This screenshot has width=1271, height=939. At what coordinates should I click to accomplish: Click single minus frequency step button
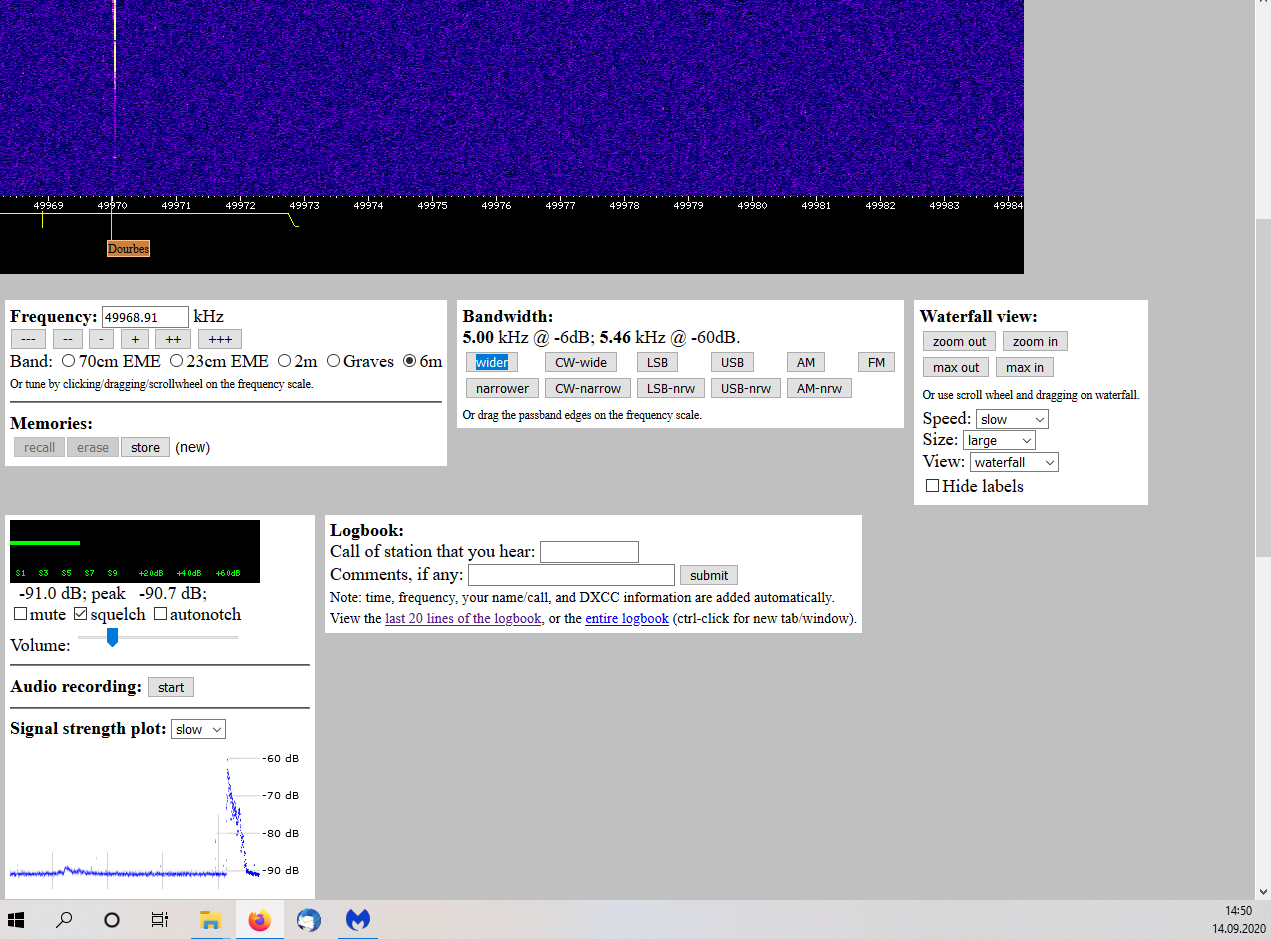click(102, 339)
